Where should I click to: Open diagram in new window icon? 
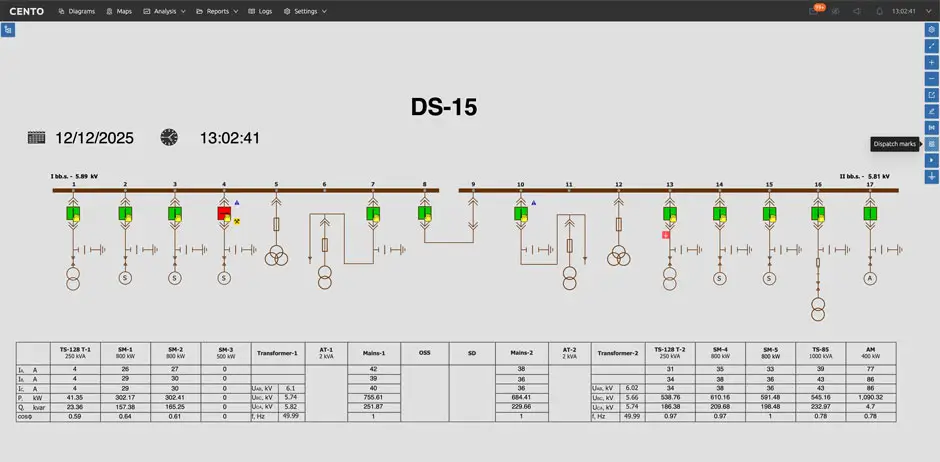931,95
